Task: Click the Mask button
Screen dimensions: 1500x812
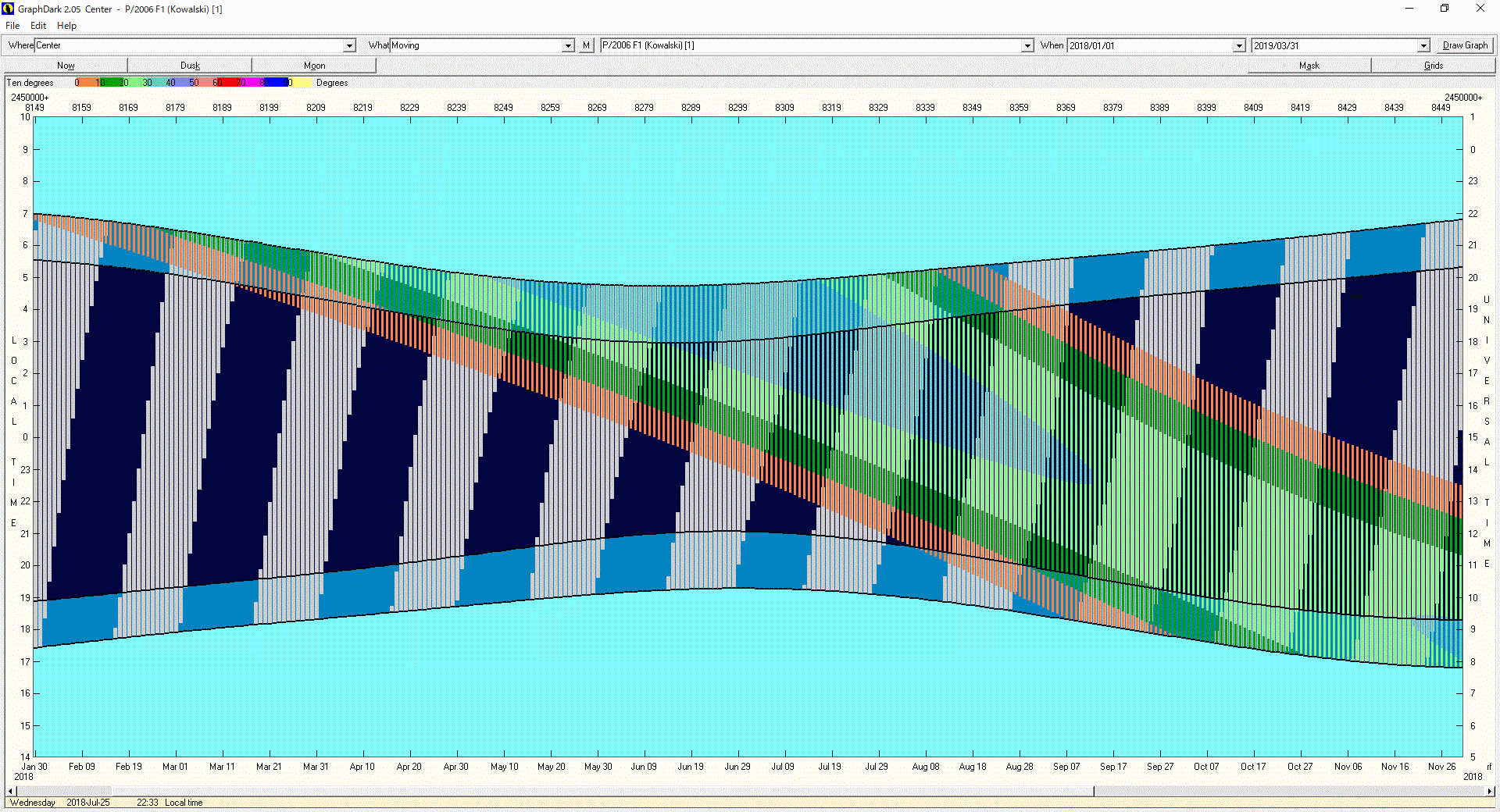Action: coord(1309,66)
